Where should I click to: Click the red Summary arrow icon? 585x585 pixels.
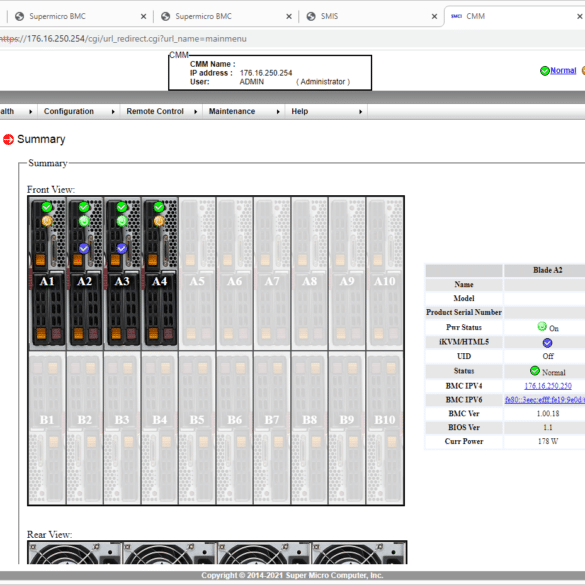coord(8,139)
